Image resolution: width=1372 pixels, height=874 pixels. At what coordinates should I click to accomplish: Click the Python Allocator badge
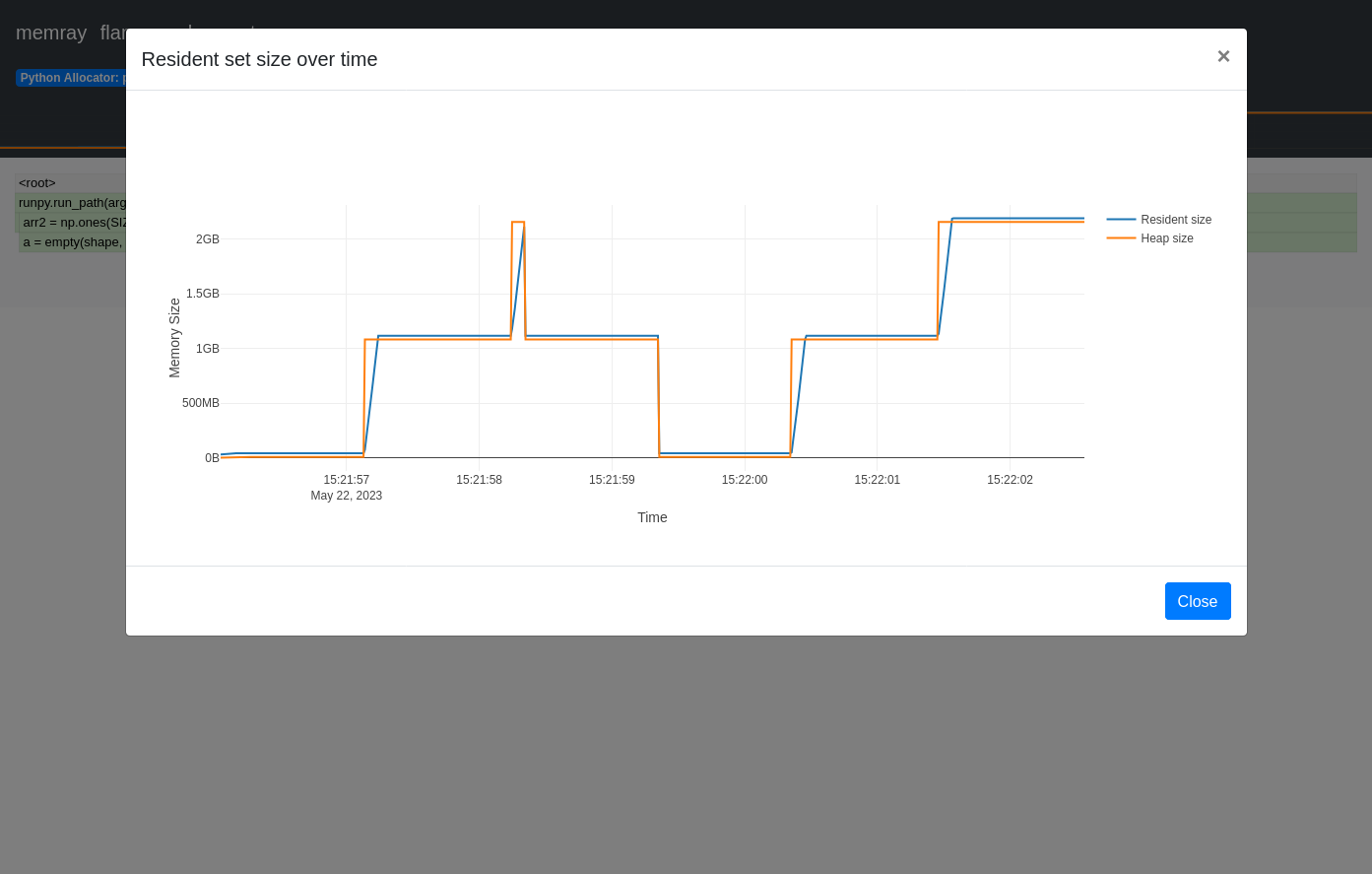pyautogui.click(x=71, y=78)
